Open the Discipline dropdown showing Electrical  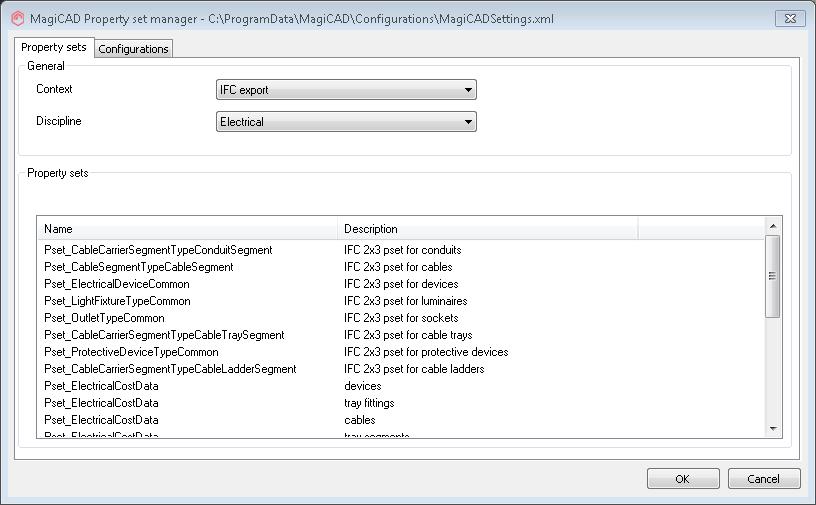[346, 122]
